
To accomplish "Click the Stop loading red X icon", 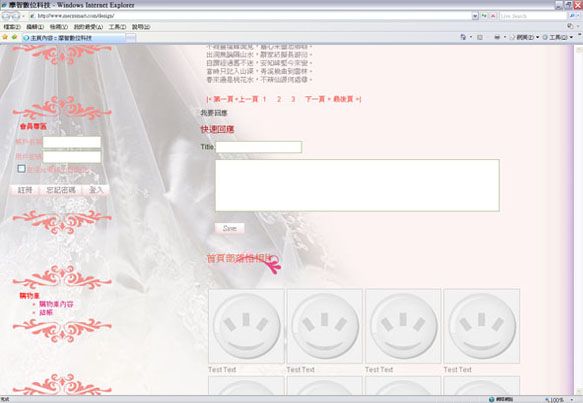I will (x=493, y=16).
